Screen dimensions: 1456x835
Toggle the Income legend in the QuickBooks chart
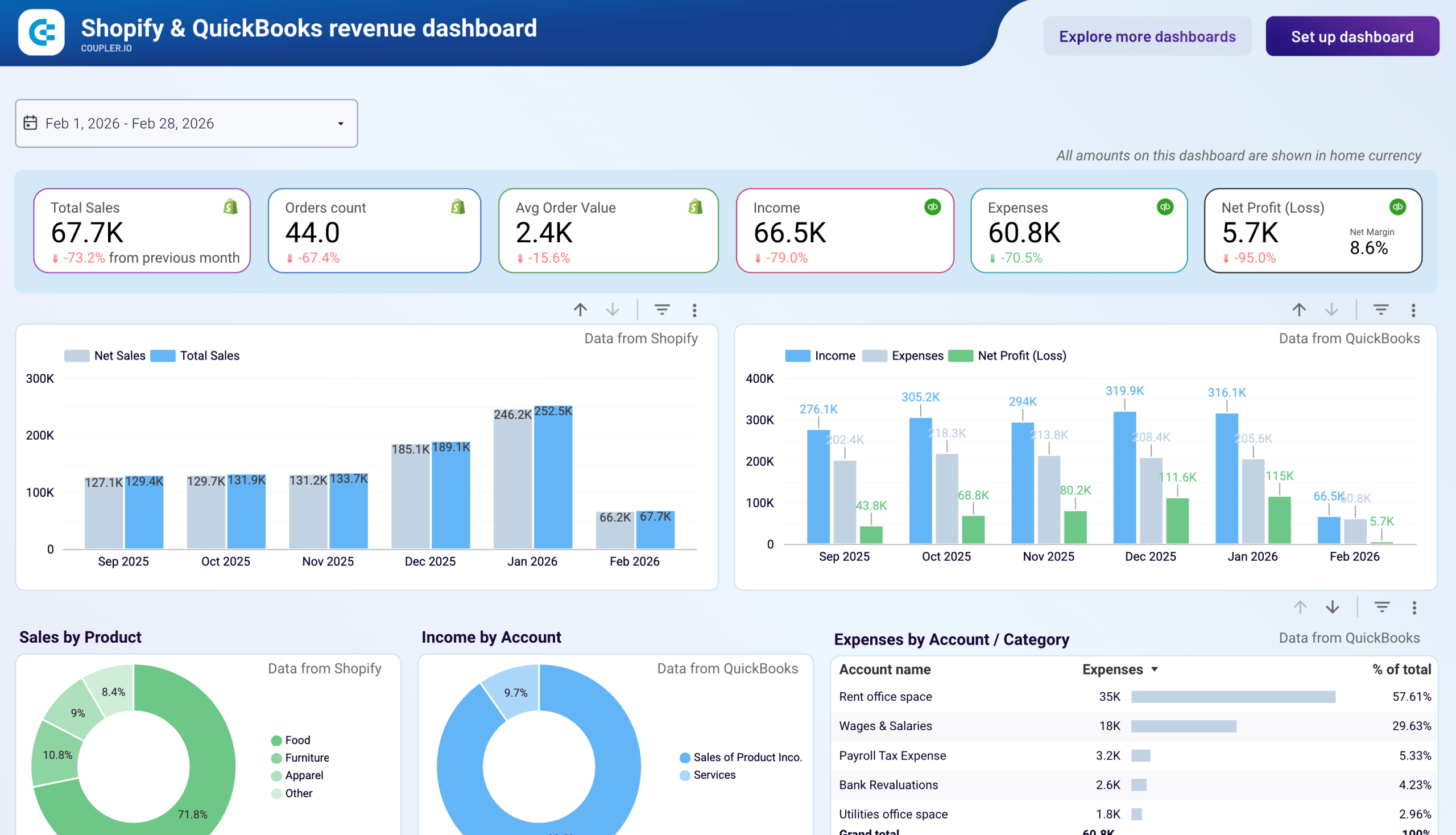821,356
